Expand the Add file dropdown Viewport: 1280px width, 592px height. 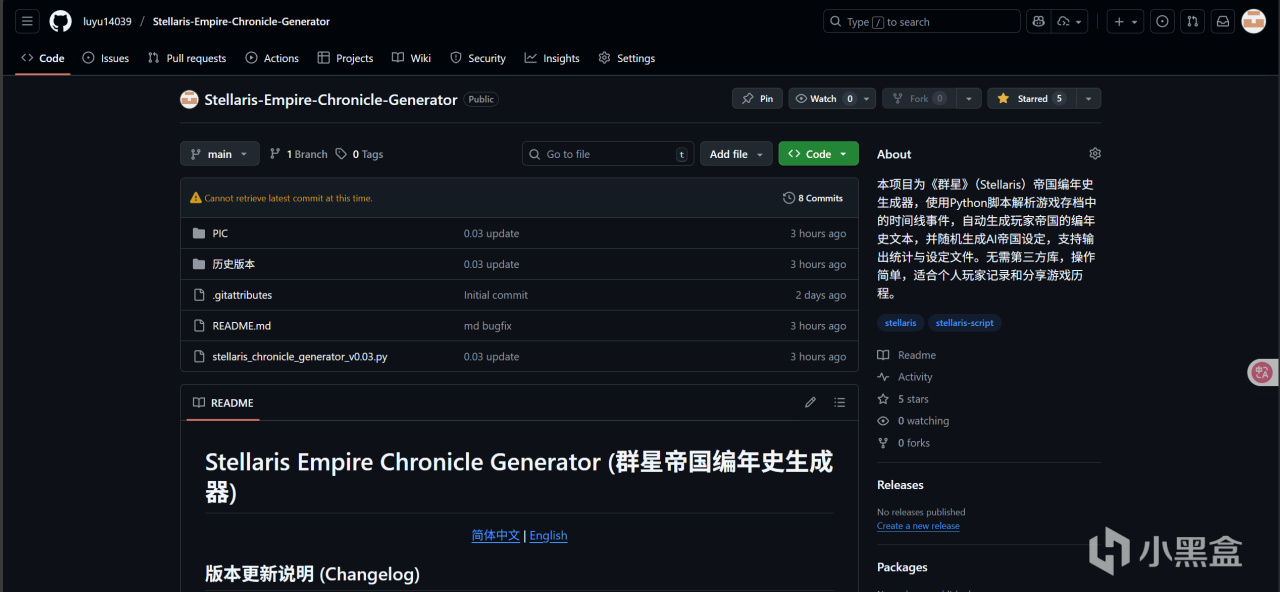(x=736, y=154)
